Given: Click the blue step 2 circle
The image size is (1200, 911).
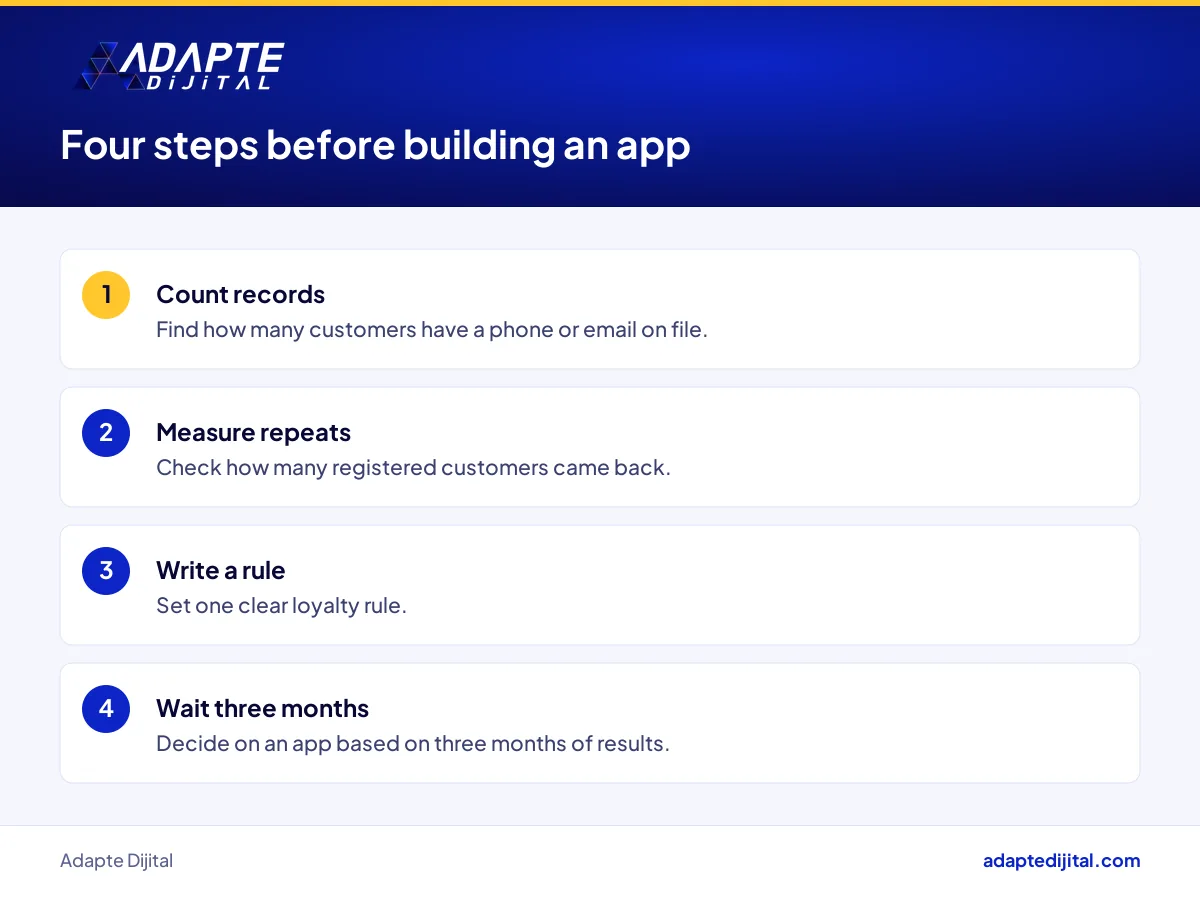Looking at the screenshot, I should pyautogui.click(x=106, y=433).
